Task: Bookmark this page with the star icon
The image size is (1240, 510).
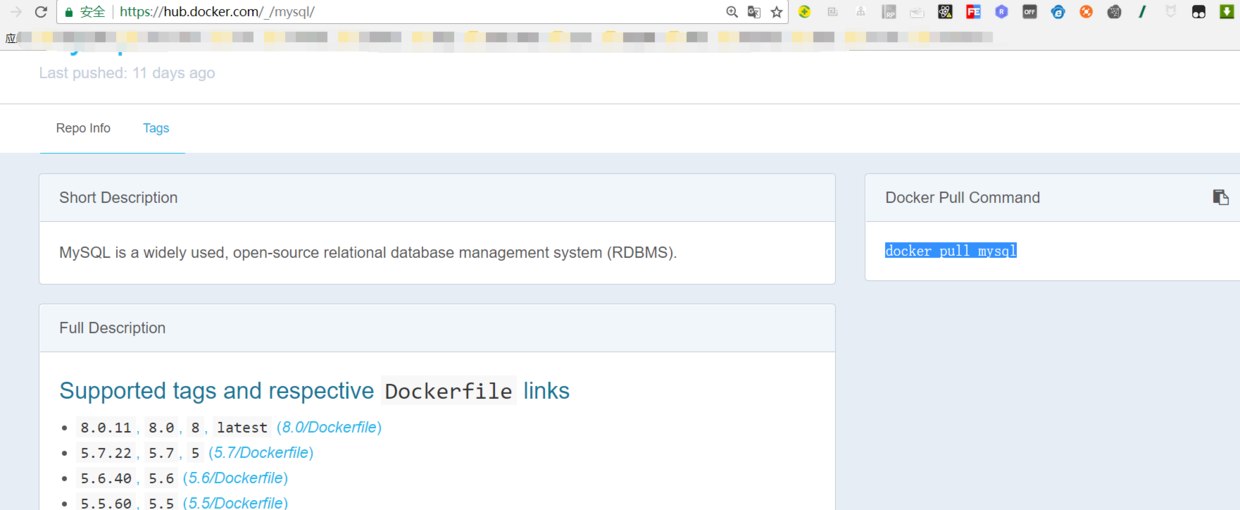Action: (x=776, y=12)
